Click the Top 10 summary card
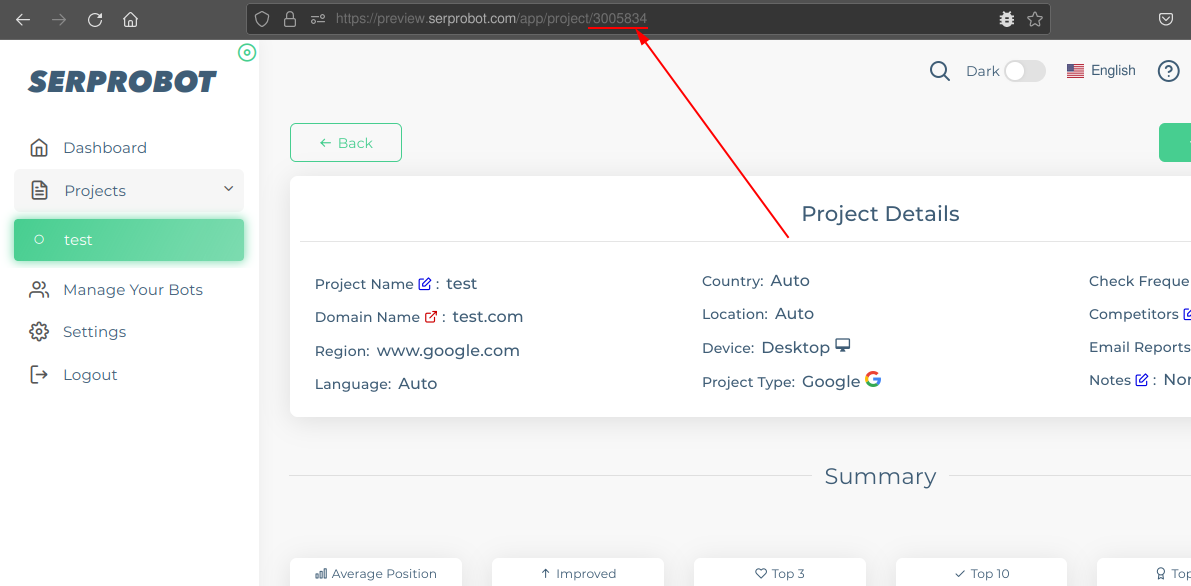 point(981,572)
